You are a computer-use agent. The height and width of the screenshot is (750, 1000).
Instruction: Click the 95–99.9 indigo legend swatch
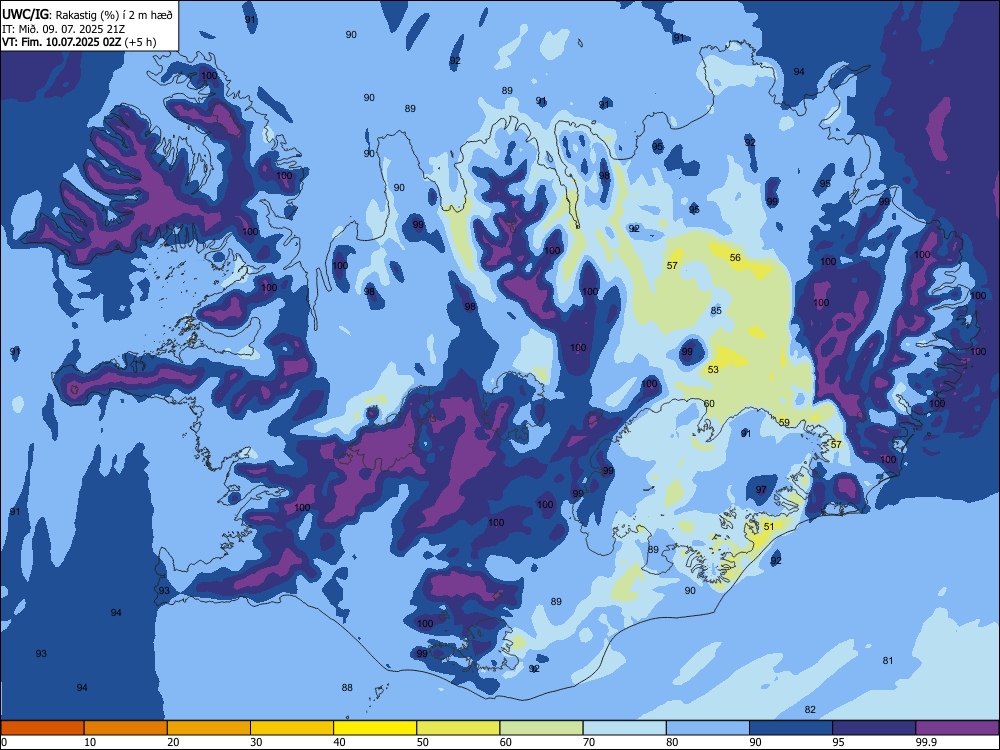[874, 728]
